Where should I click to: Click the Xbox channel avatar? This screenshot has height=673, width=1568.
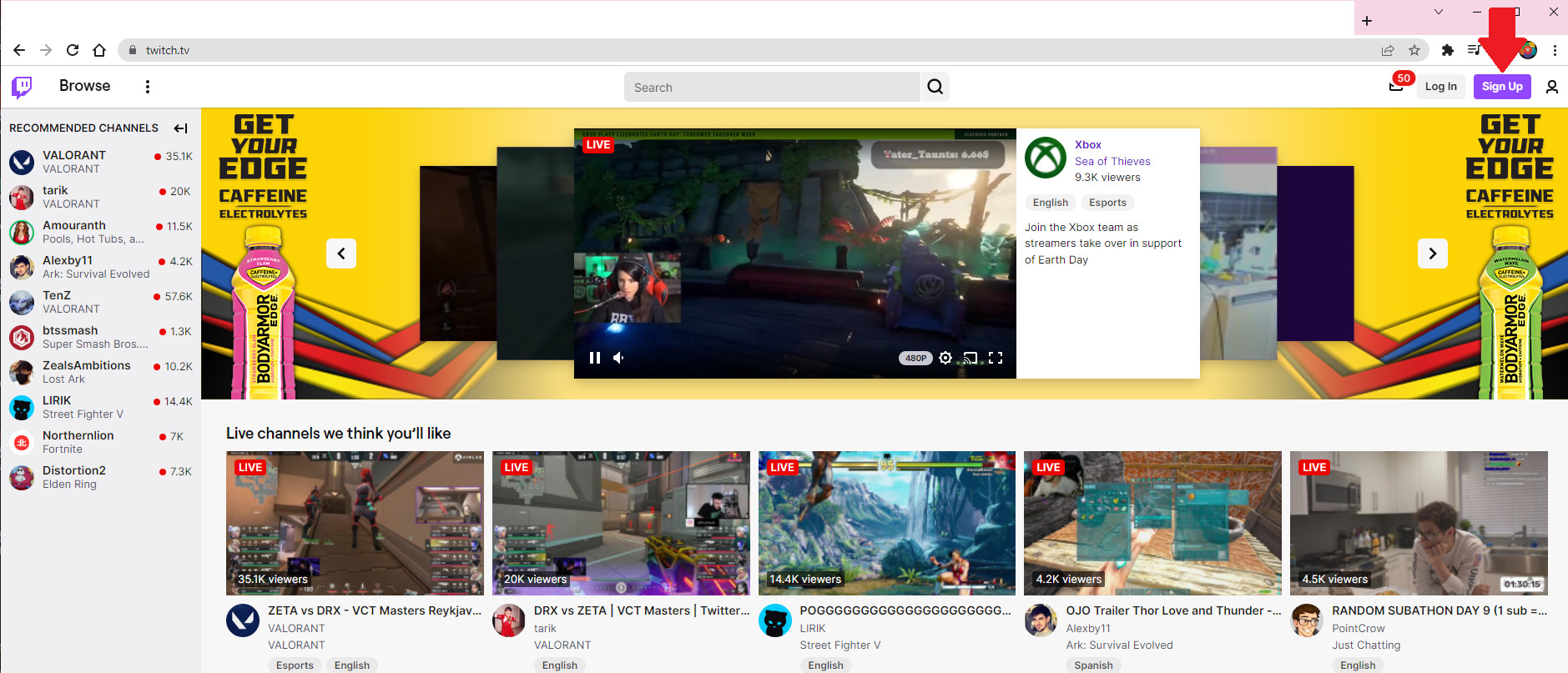1046,158
